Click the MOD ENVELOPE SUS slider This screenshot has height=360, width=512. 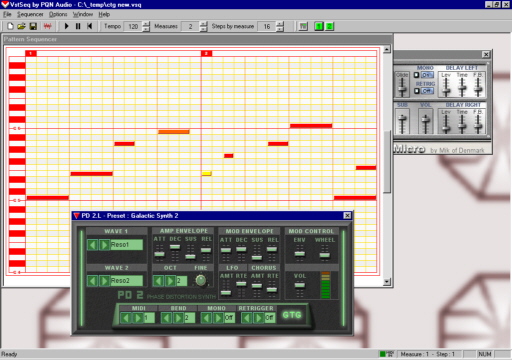tap(257, 257)
